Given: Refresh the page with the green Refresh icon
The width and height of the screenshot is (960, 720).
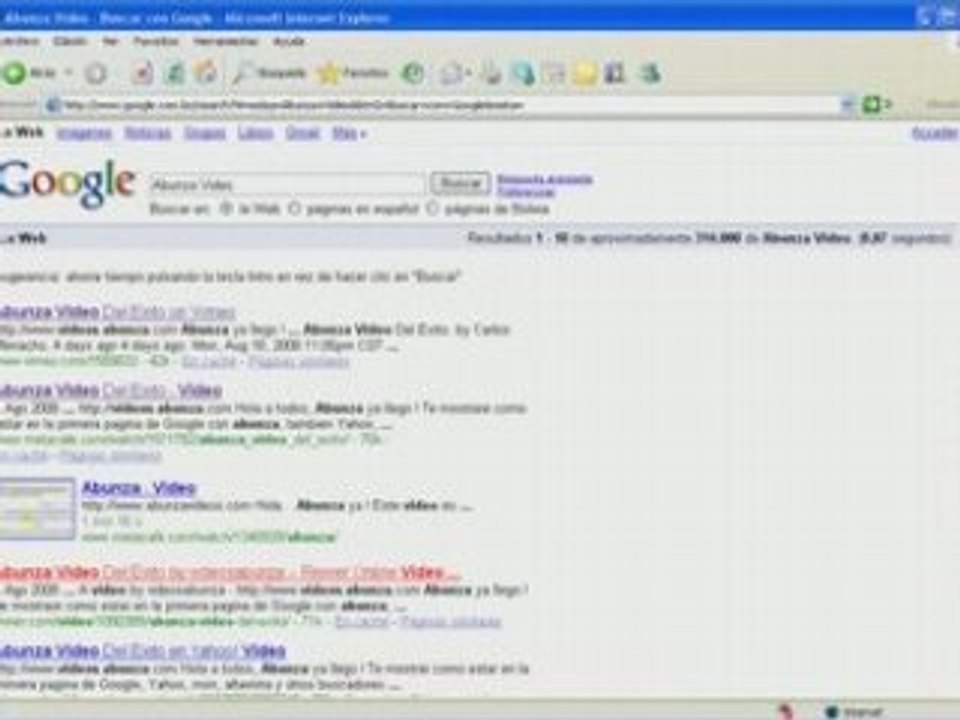Looking at the screenshot, I should tap(174, 73).
